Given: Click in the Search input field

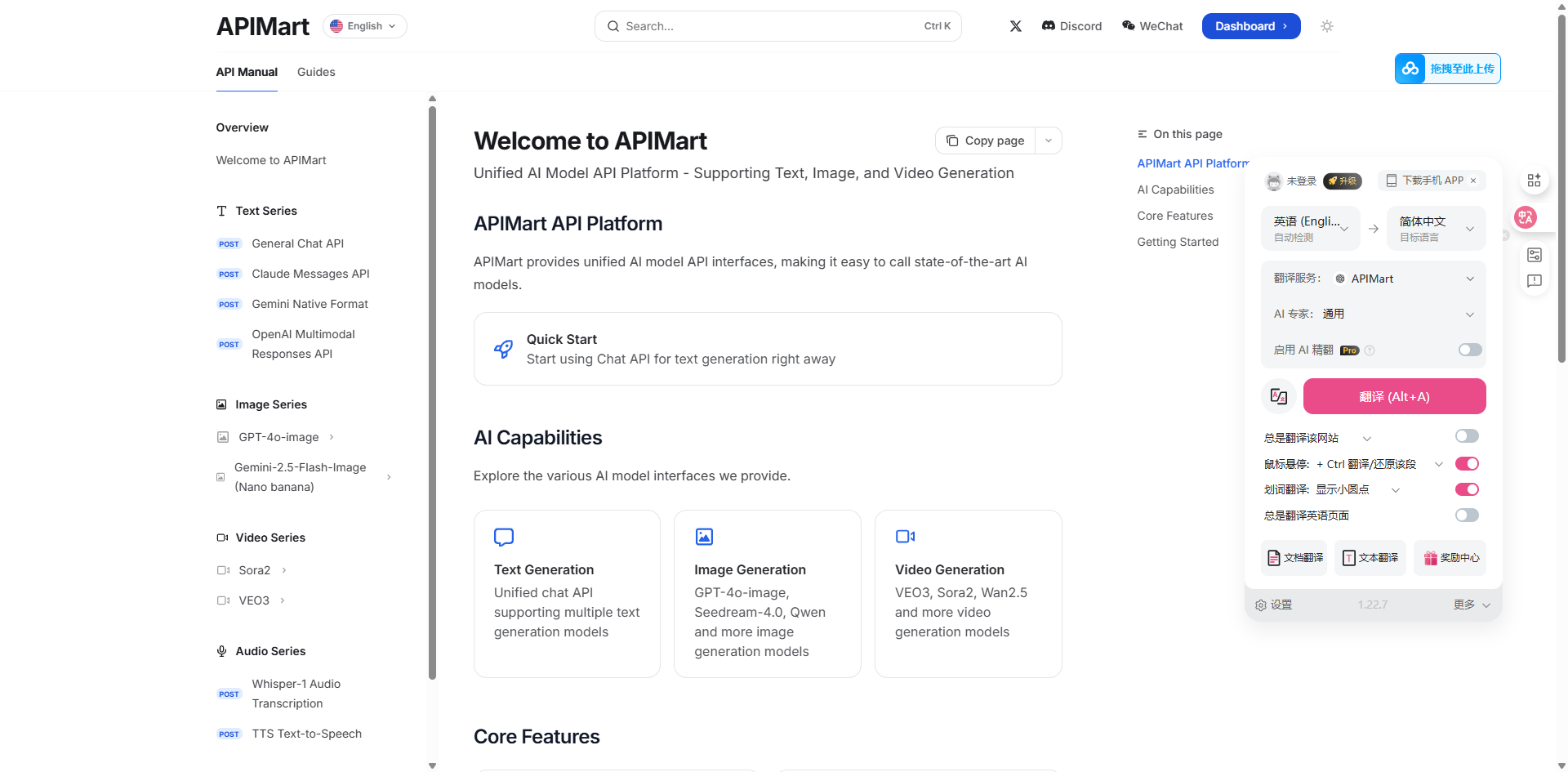Looking at the screenshot, I should [777, 26].
